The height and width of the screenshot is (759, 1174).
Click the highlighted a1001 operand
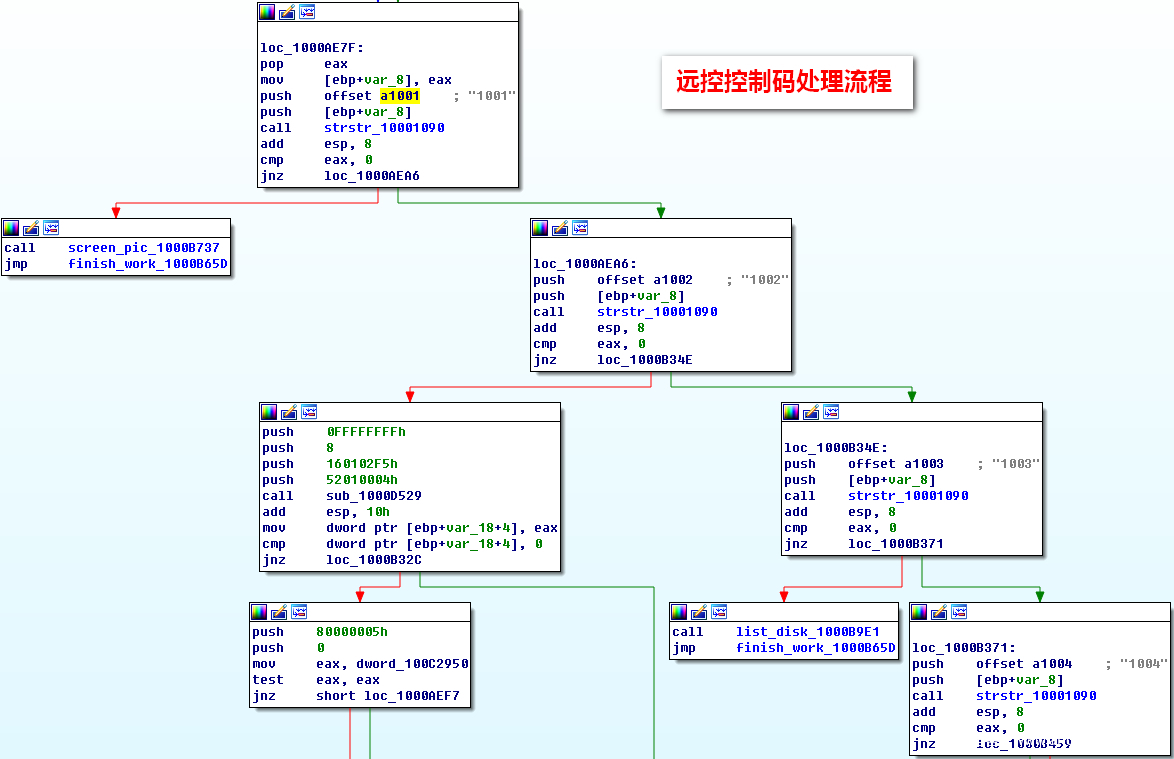(x=399, y=96)
